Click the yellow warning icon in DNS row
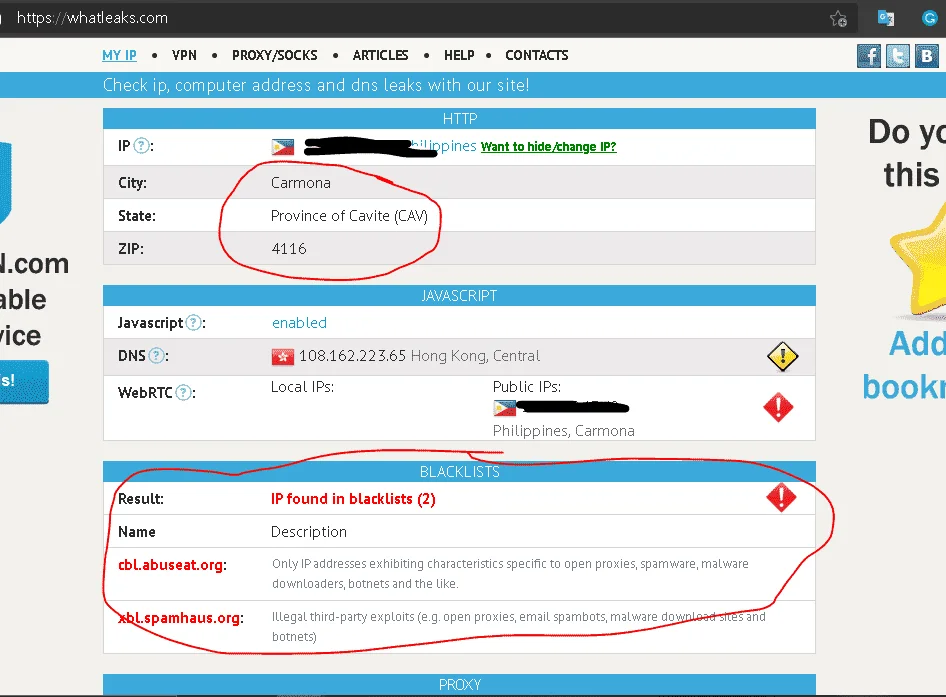This screenshot has height=697, width=946. [x=783, y=357]
